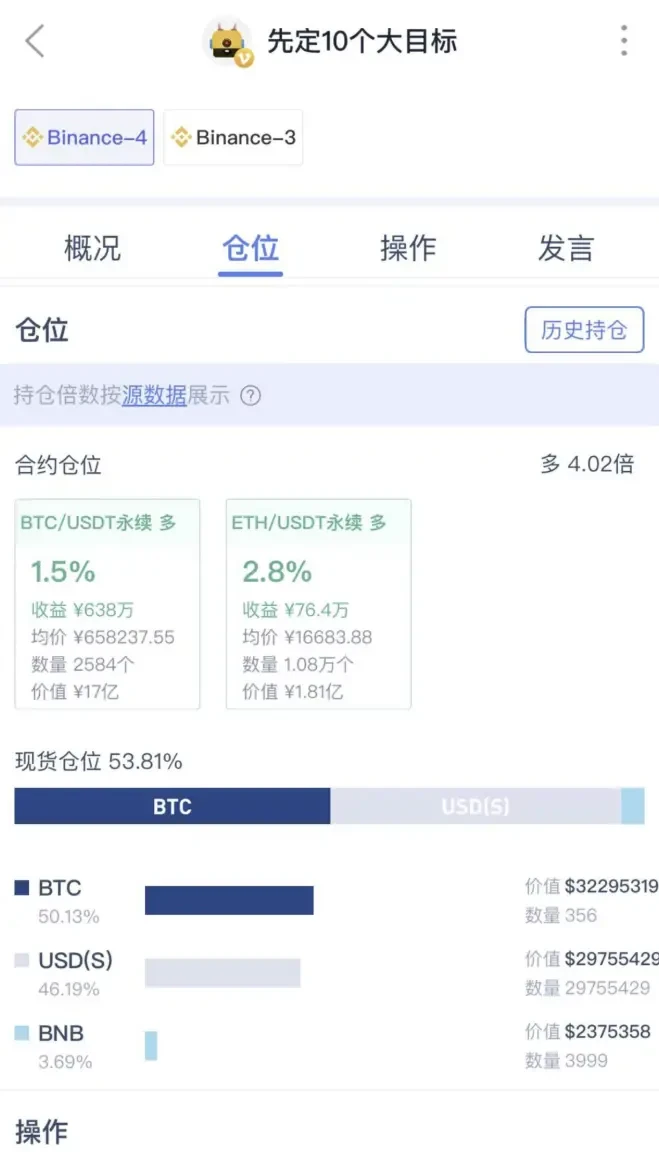Expand the BTC/USDT永续 position card

pos(107,600)
